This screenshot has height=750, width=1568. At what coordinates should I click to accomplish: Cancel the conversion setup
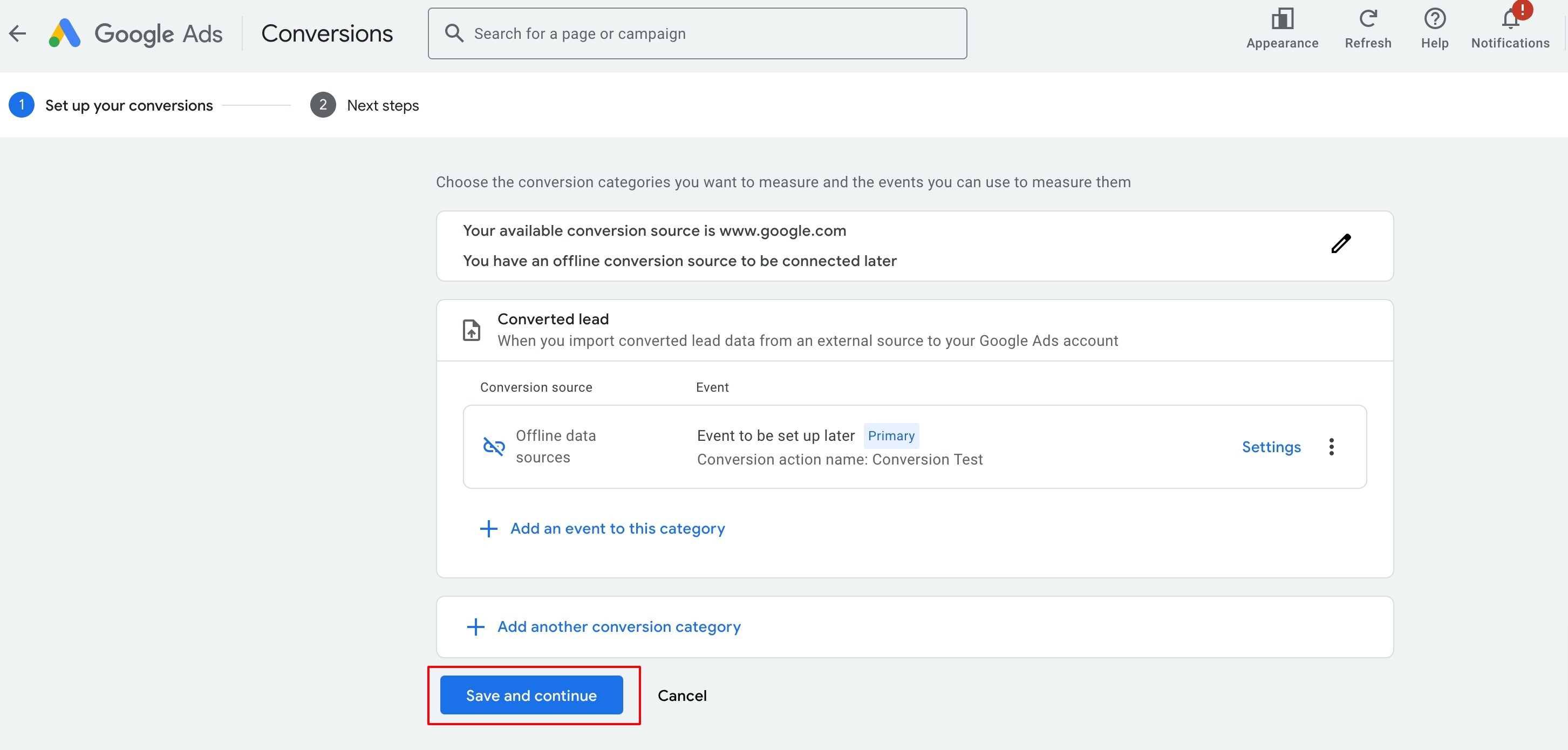pos(681,695)
